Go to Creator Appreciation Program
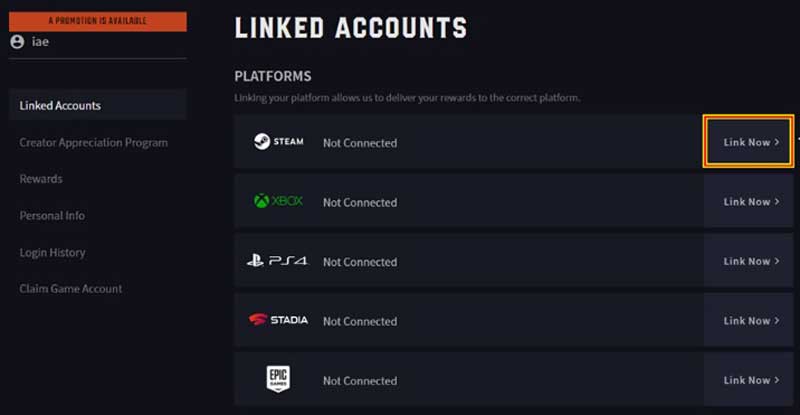 (93, 142)
